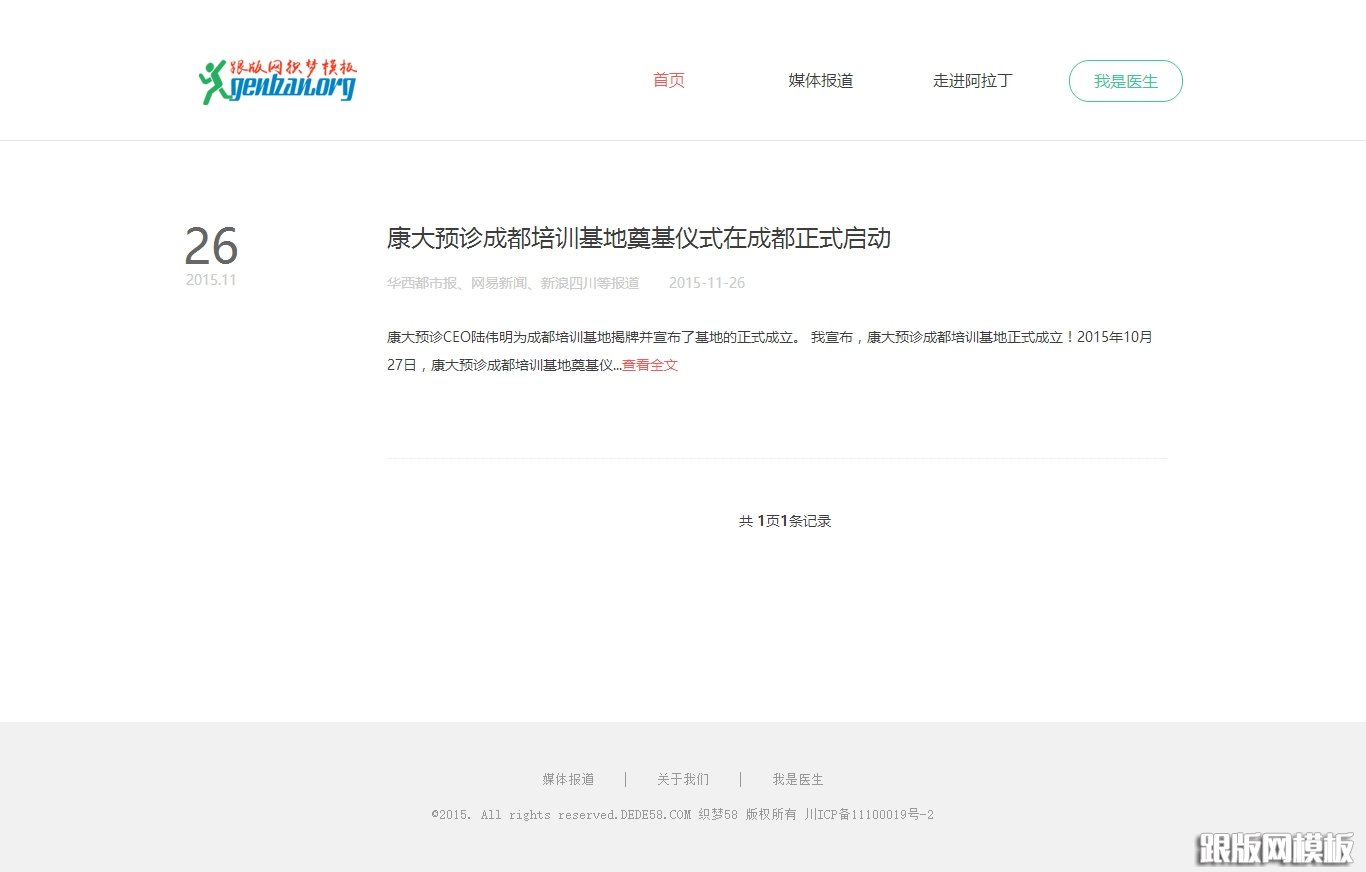Open the 媒体报道 navigation menu item
1366x872 pixels.
click(820, 81)
